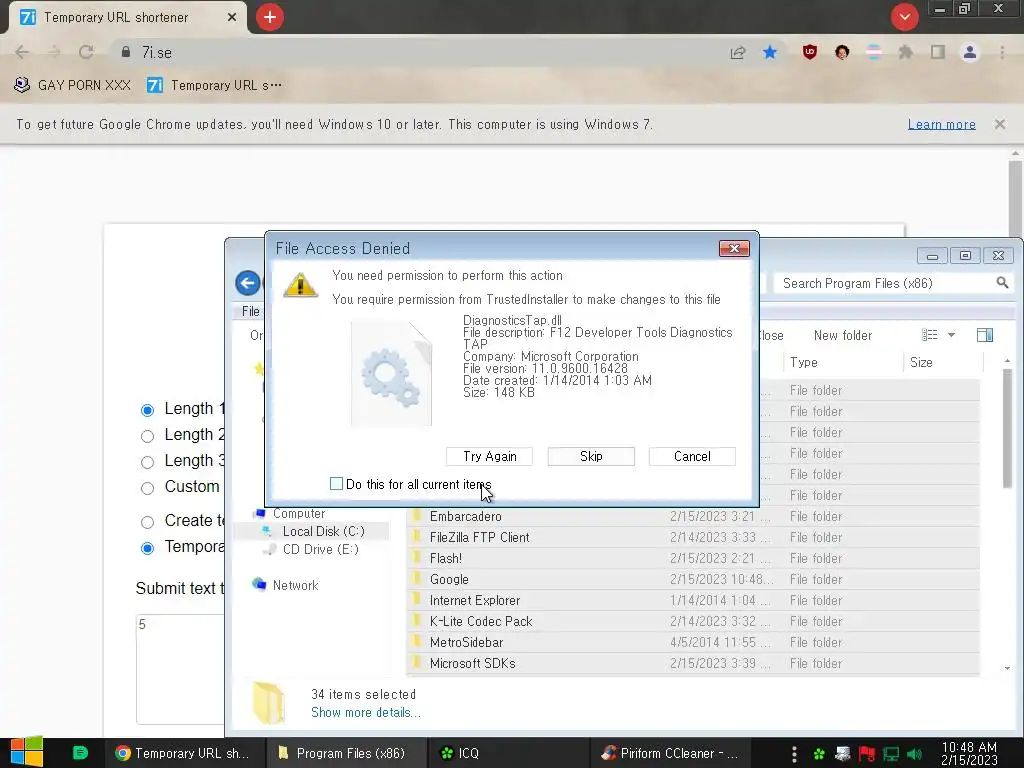Open a new browser tab with the plus button

270,17
